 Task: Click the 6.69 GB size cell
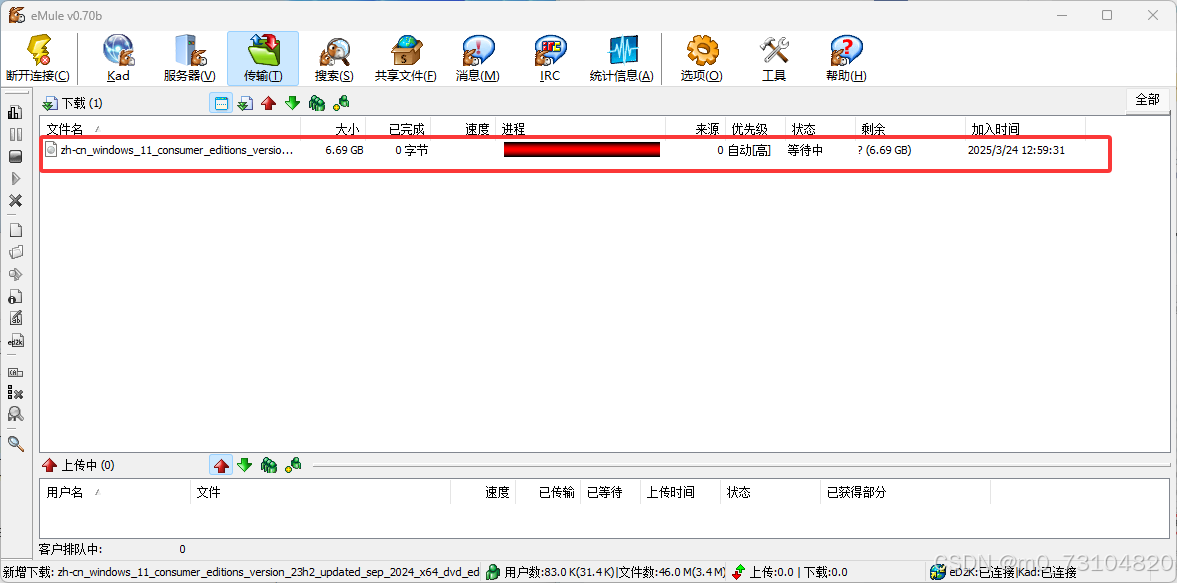pyautogui.click(x=345, y=150)
